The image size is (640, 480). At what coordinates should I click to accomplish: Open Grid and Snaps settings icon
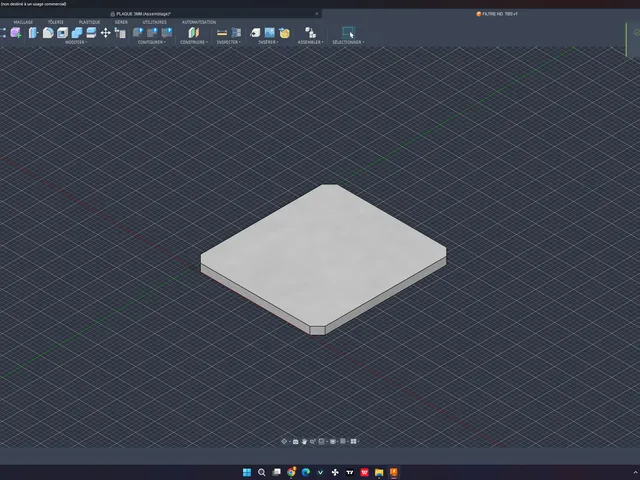343,441
